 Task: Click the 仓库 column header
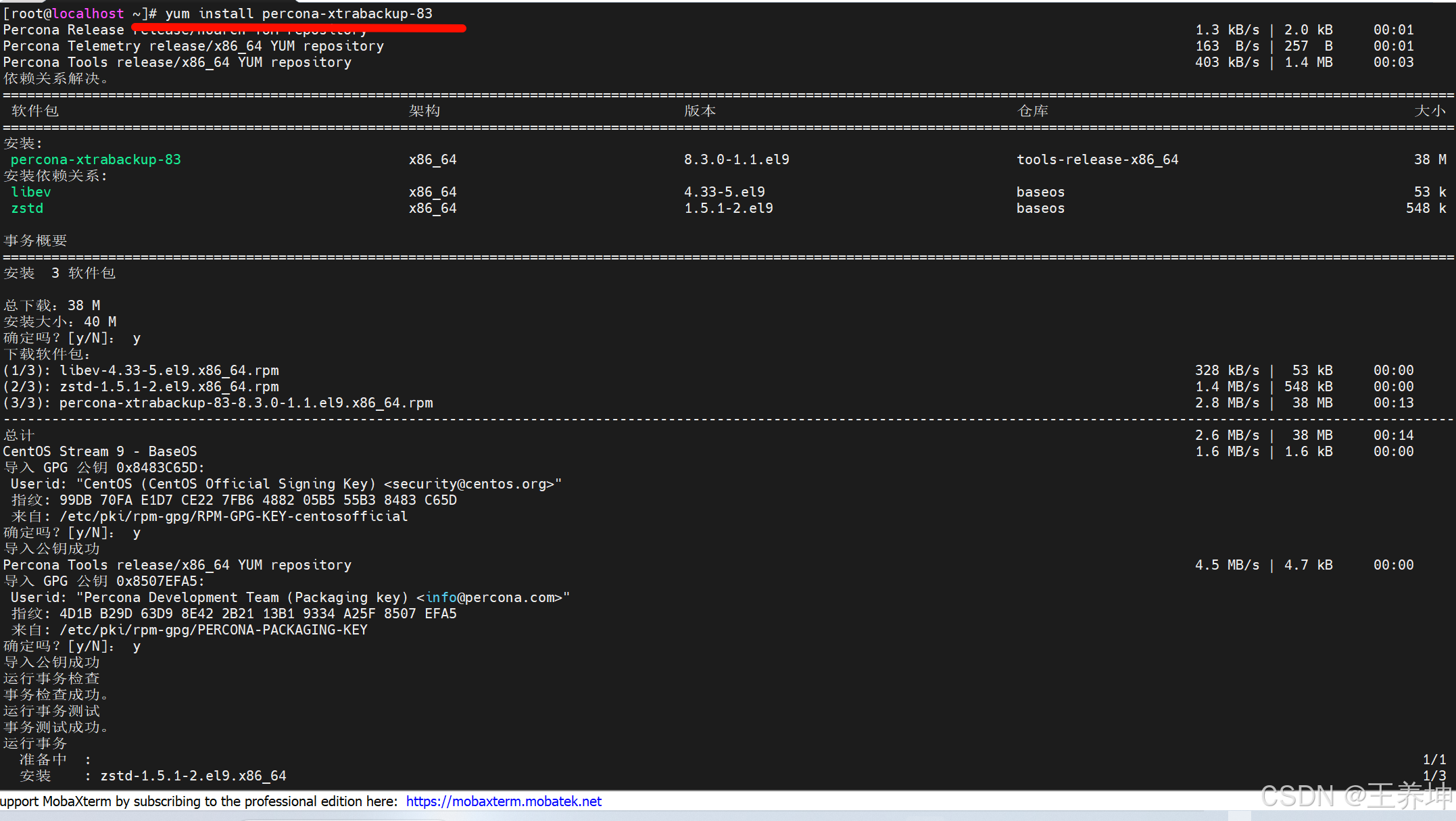1033,111
